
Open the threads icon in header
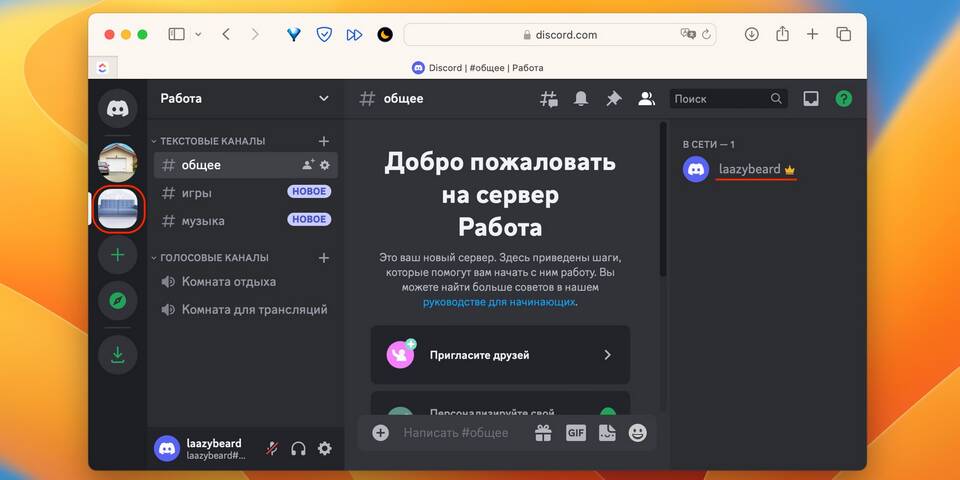[549, 99]
